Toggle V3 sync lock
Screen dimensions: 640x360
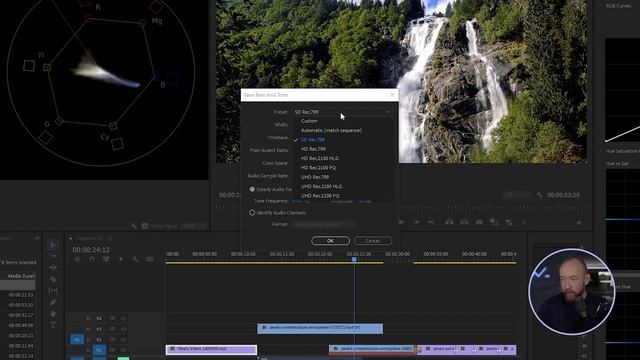(112, 329)
